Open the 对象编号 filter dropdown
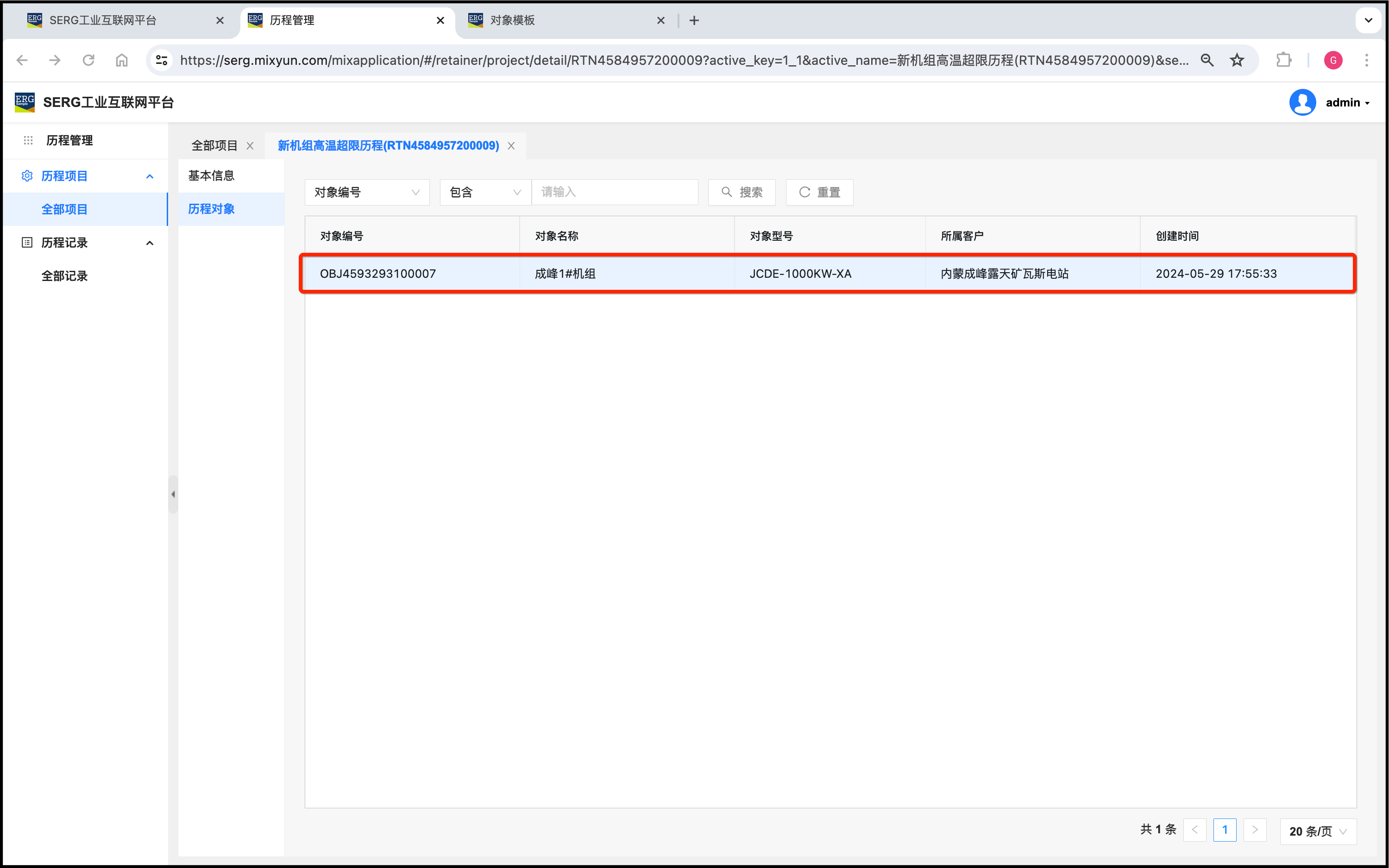Screen dimensions: 1389x868 pos(366,192)
